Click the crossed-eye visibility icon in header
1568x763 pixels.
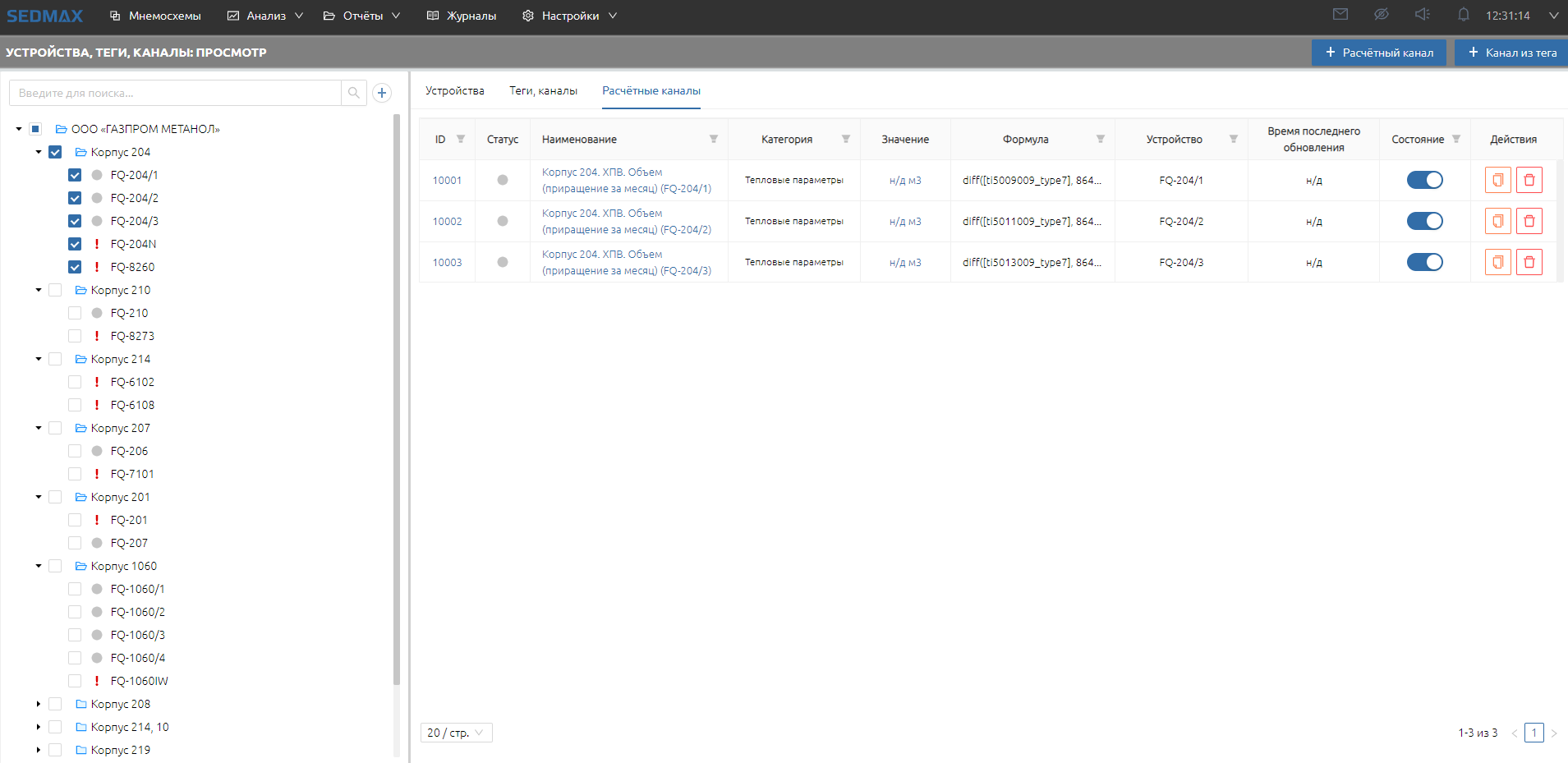point(1382,15)
